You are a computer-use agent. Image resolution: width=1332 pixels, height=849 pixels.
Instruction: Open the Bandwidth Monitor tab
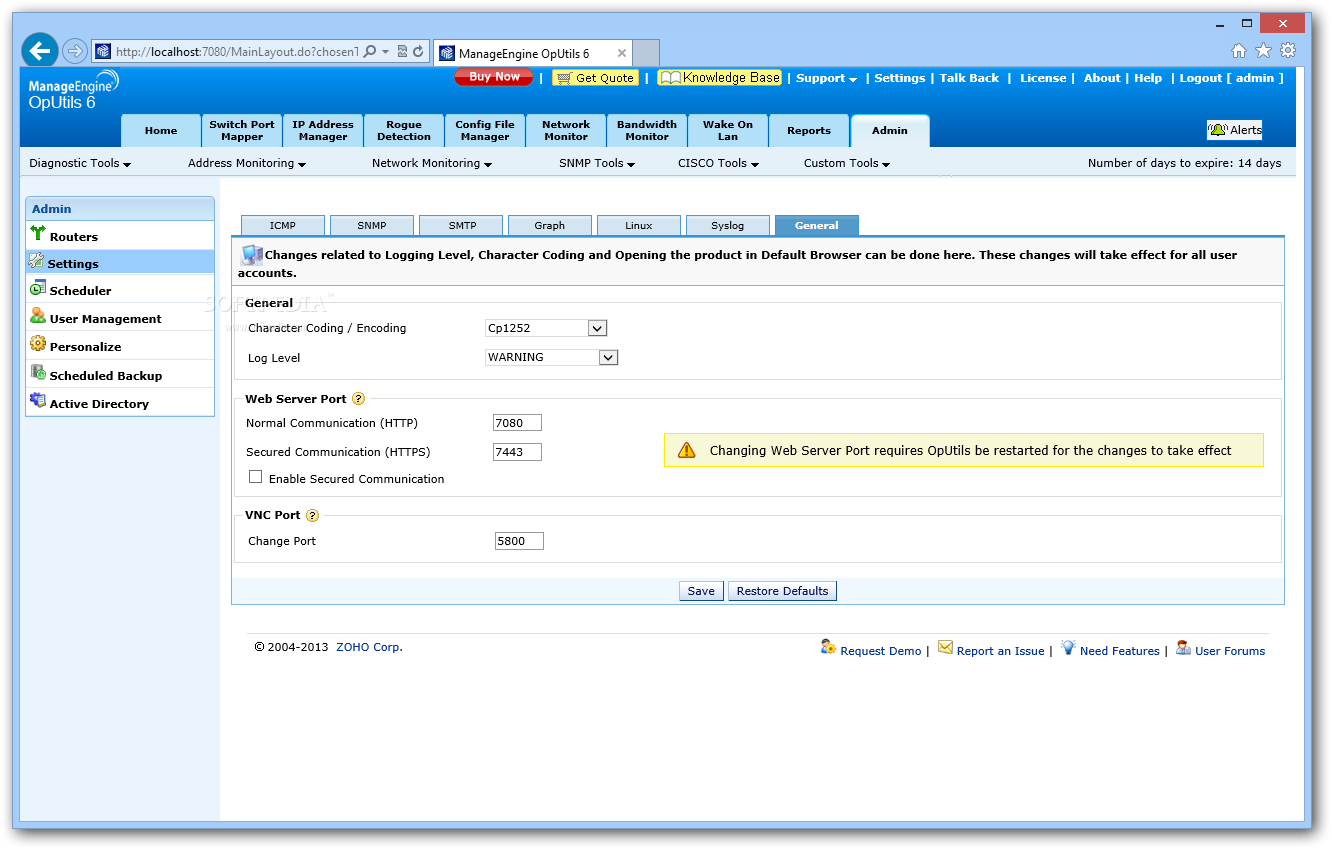click(647, 131)
